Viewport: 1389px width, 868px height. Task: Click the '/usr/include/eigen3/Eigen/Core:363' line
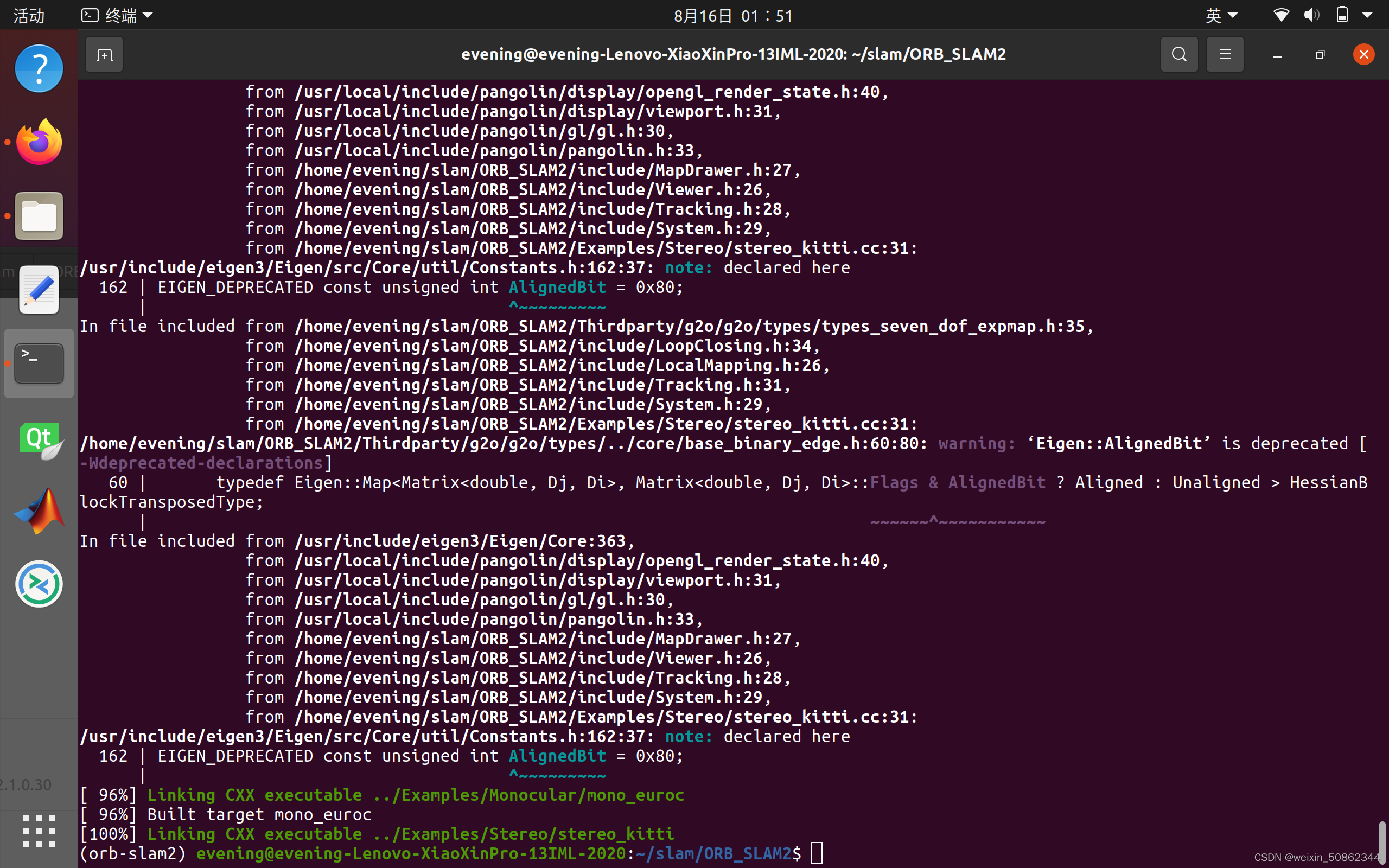tap(357, 541)
